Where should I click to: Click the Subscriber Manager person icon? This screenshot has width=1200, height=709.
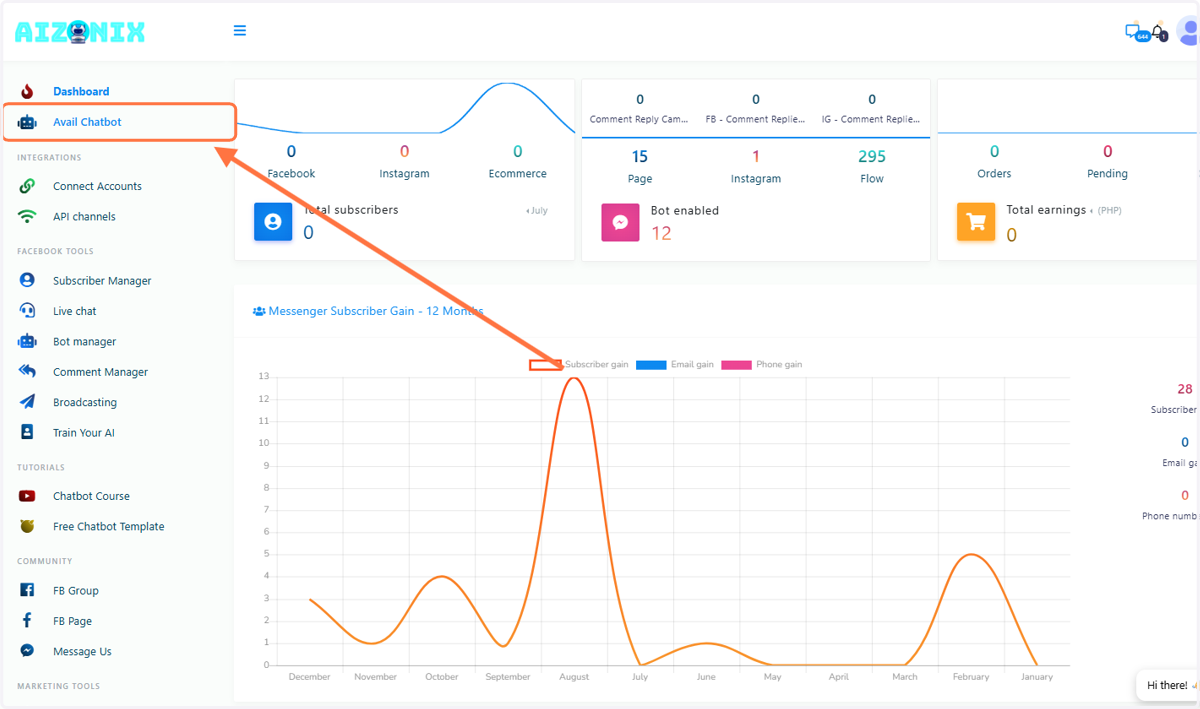pyautogui.click(x=27, y=281)
